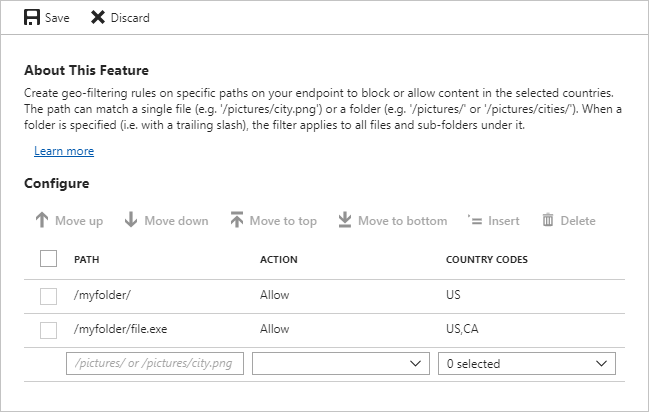649x412 pixels.
Task: Select the /myfolder/file.exe rule checkbox
Action: point(48,329)
